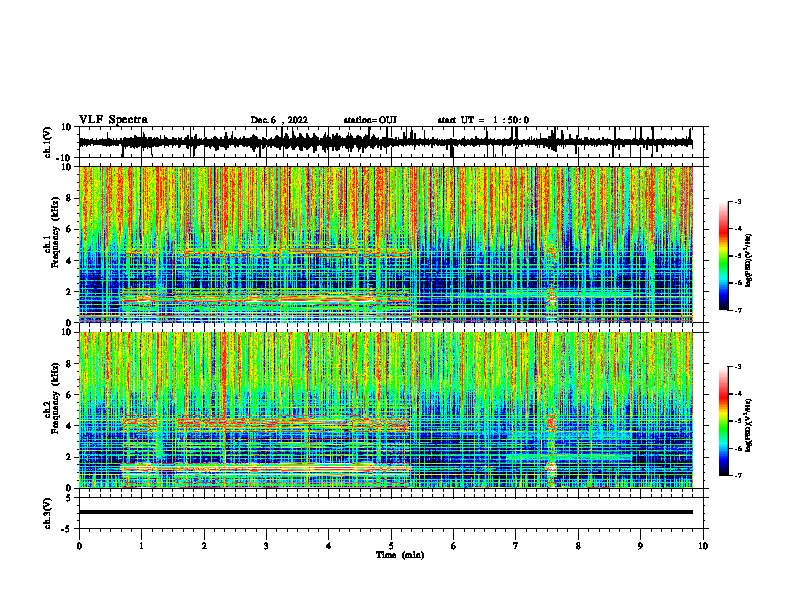Click the time axis tick label "8"
This screenshot has height=612, width=792.
pos(578,546)
